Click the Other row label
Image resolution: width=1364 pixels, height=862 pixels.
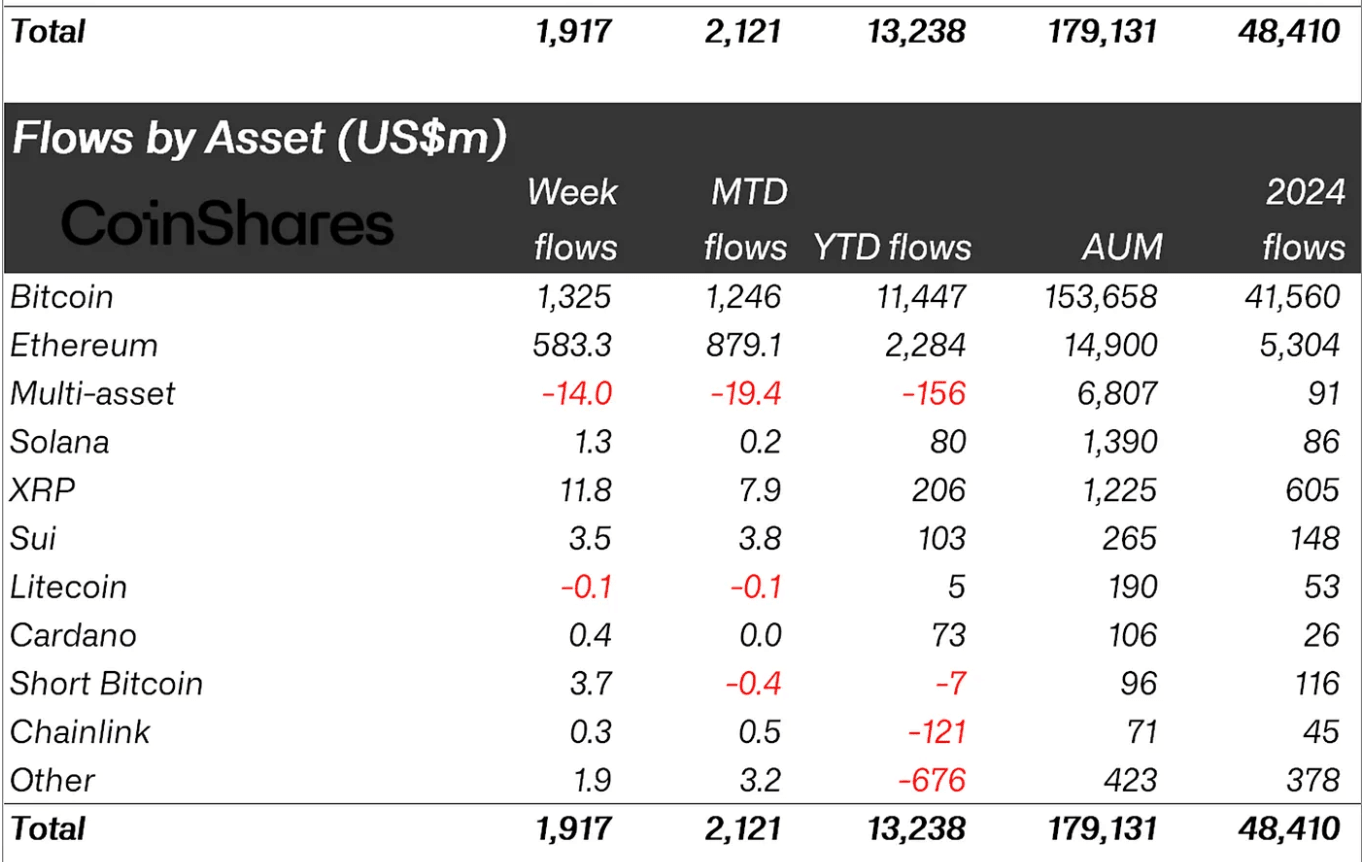point(52,780)
